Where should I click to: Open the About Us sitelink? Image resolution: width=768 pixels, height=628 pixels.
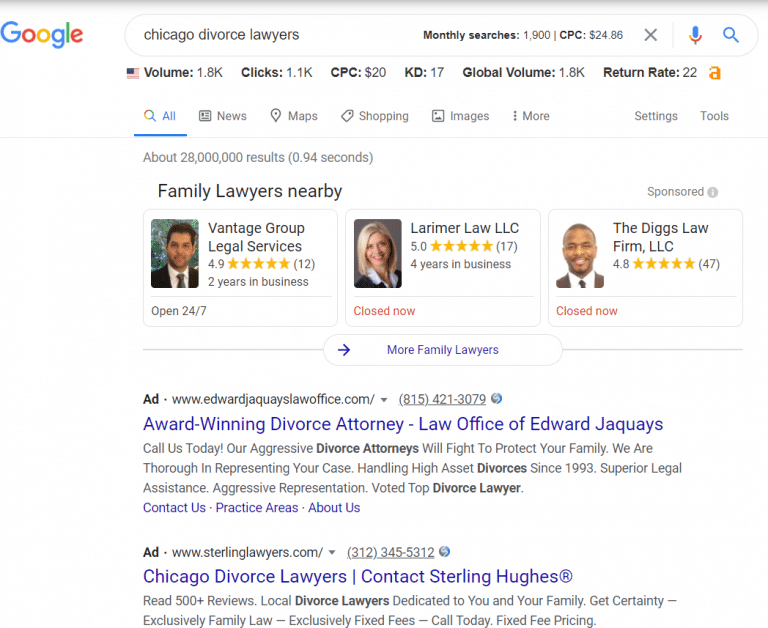click(334, 508)
